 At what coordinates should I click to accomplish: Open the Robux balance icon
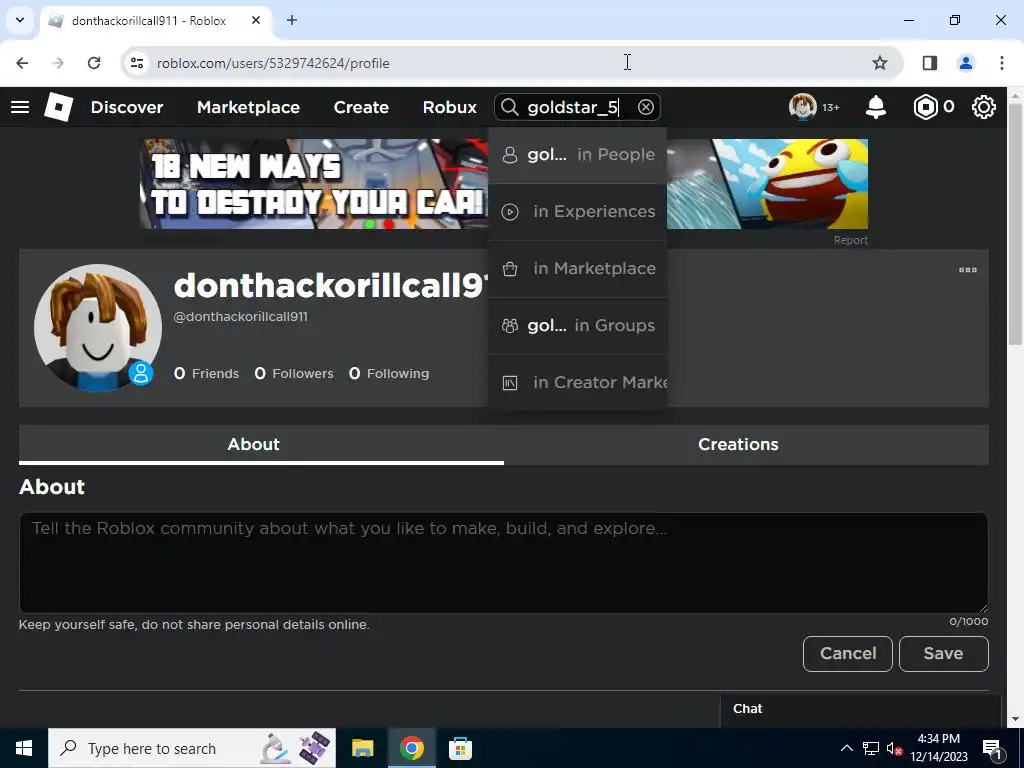tap(925, 107)
